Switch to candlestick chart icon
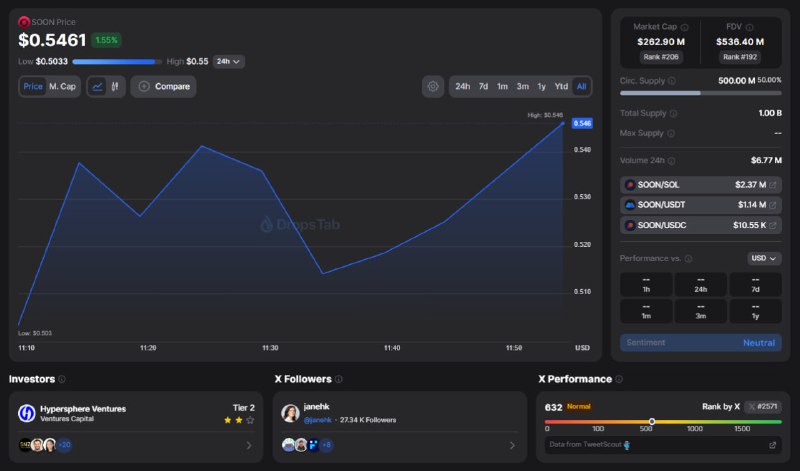The height and width of the screenshot is (471, 800). (115, 86)
